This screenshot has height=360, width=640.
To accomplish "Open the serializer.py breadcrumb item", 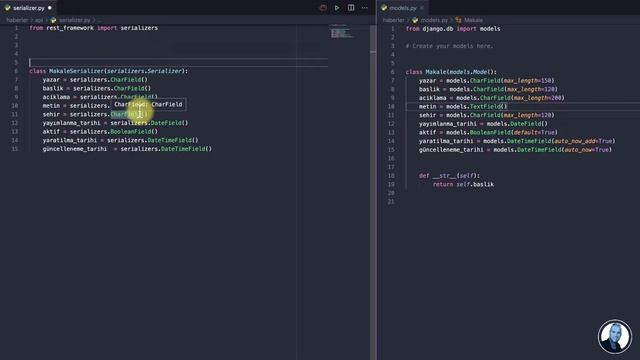I will (x=74, y=20).
